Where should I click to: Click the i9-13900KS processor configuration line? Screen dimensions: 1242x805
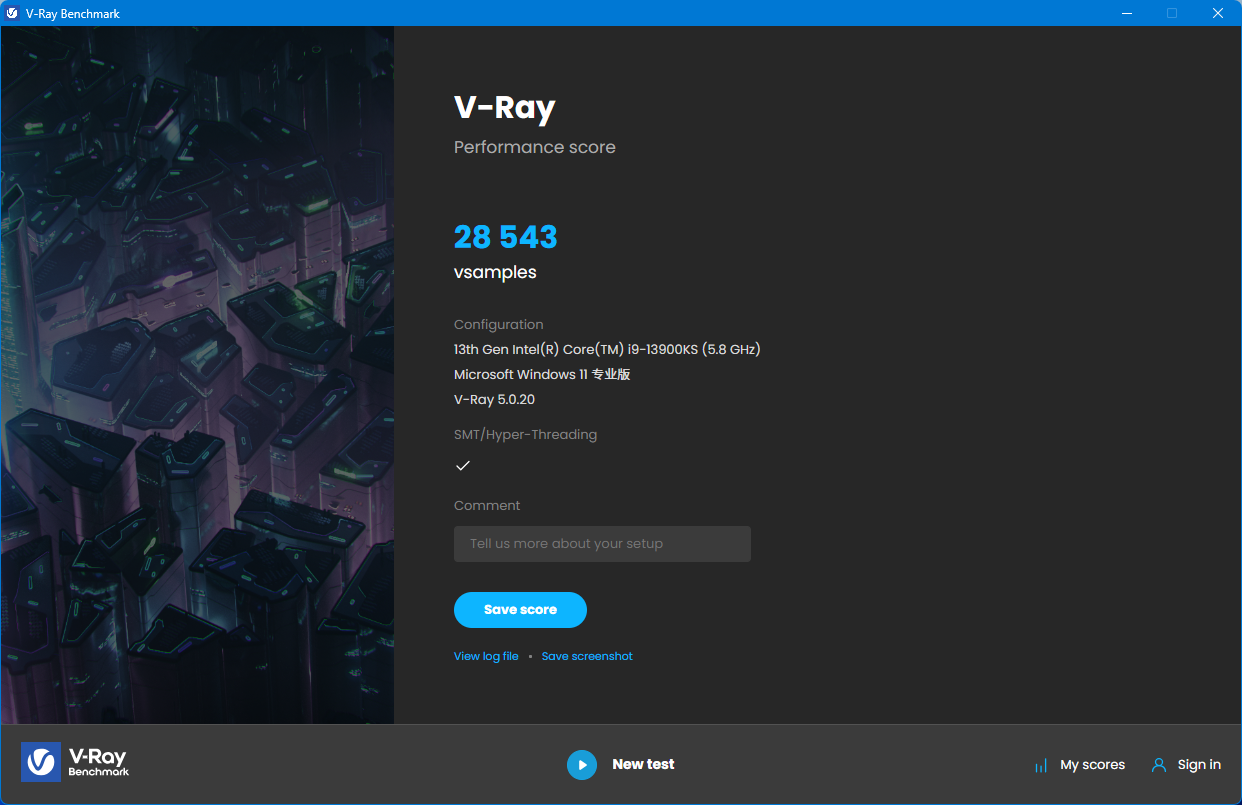607,349
